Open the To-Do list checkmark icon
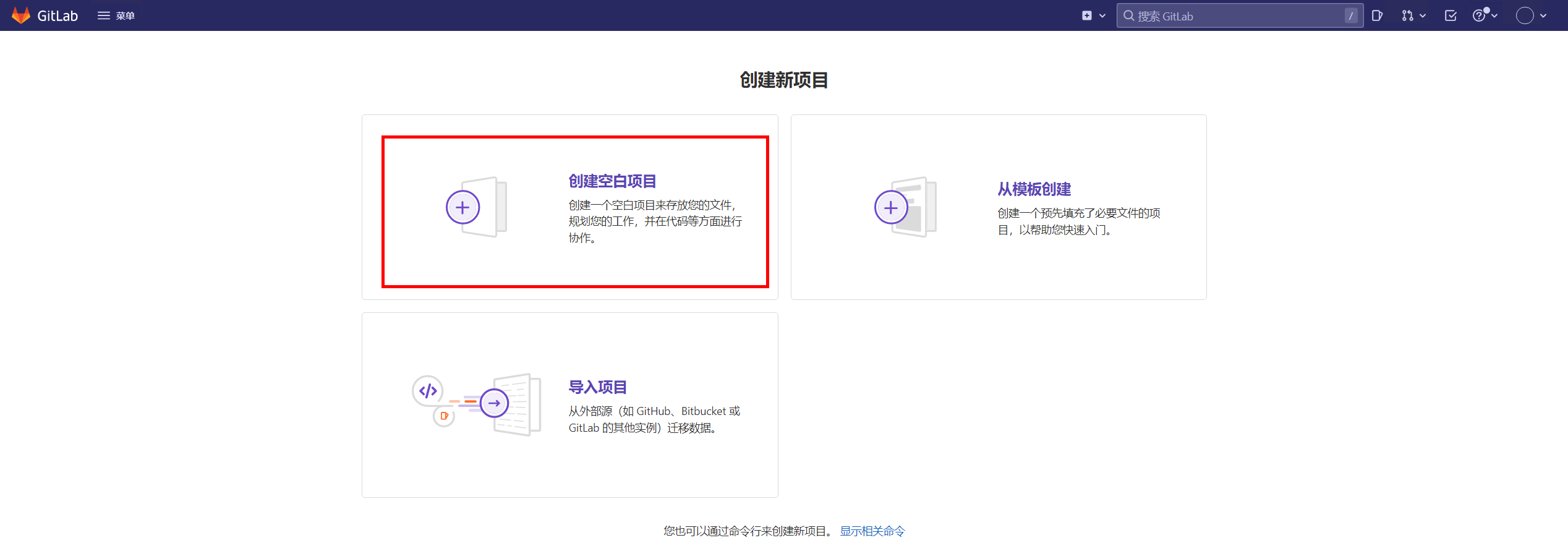 1451,15
